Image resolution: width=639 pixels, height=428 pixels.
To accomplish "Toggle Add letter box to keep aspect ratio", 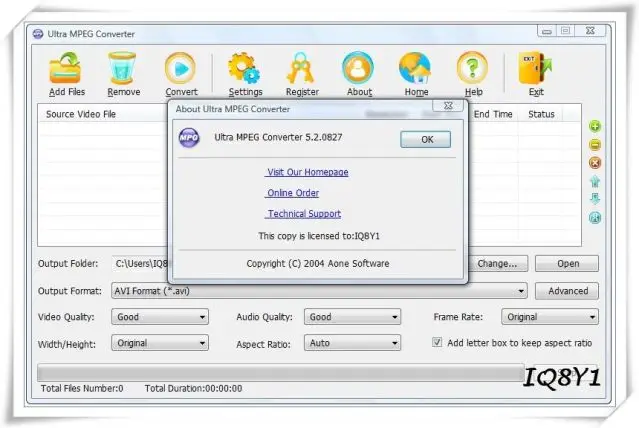I will 437,342.
